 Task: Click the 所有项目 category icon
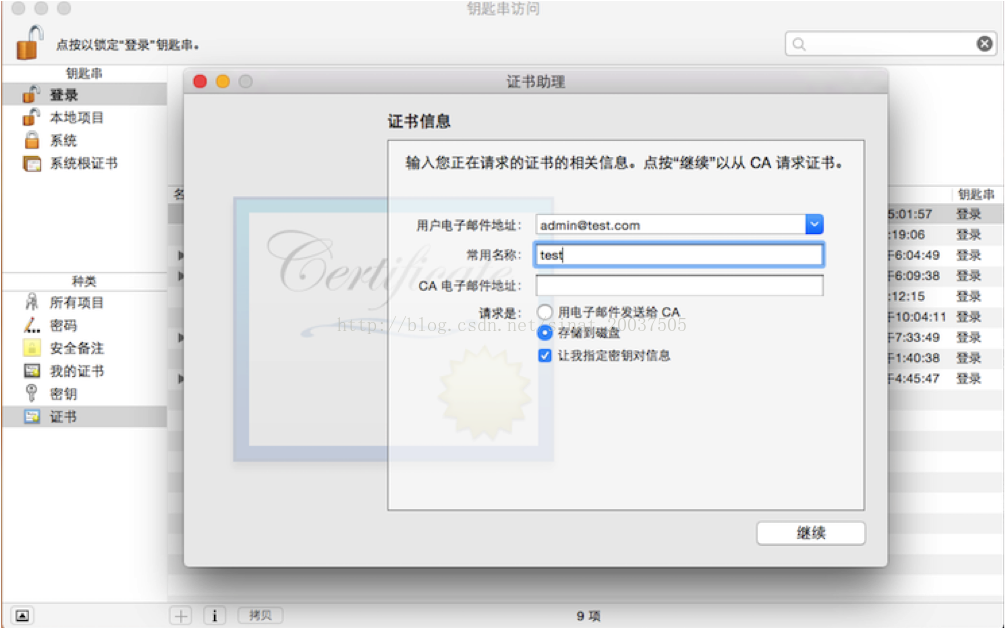click(x=31, y=302)
